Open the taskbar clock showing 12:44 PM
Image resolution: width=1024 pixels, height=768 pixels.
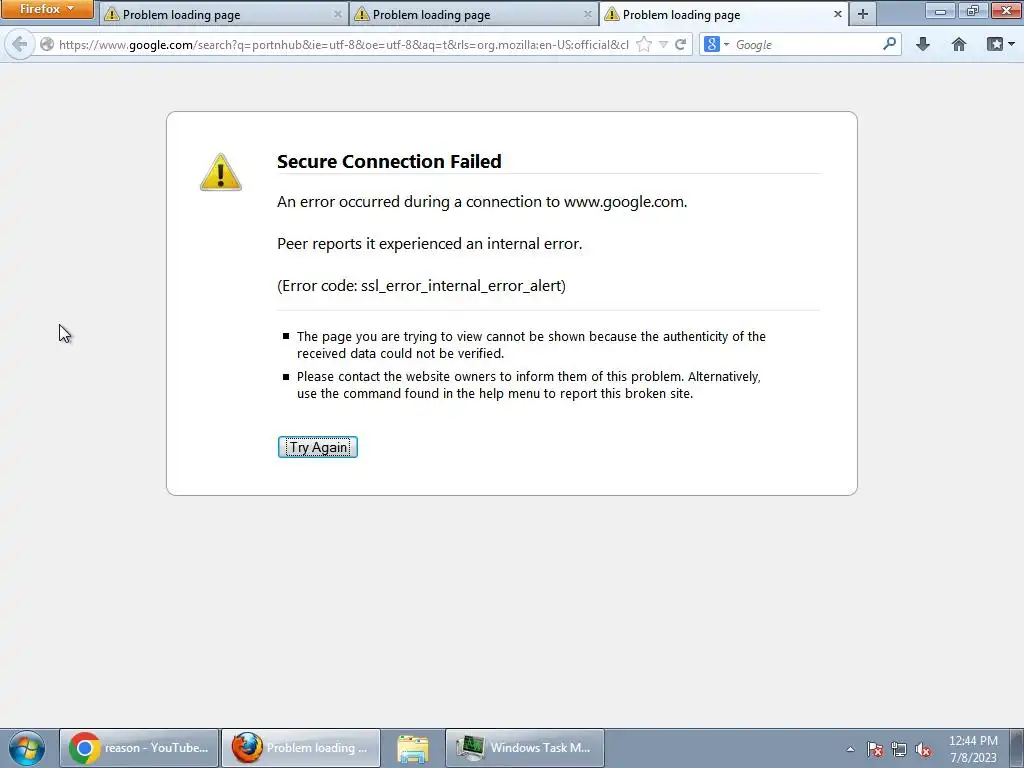point(973,749)
